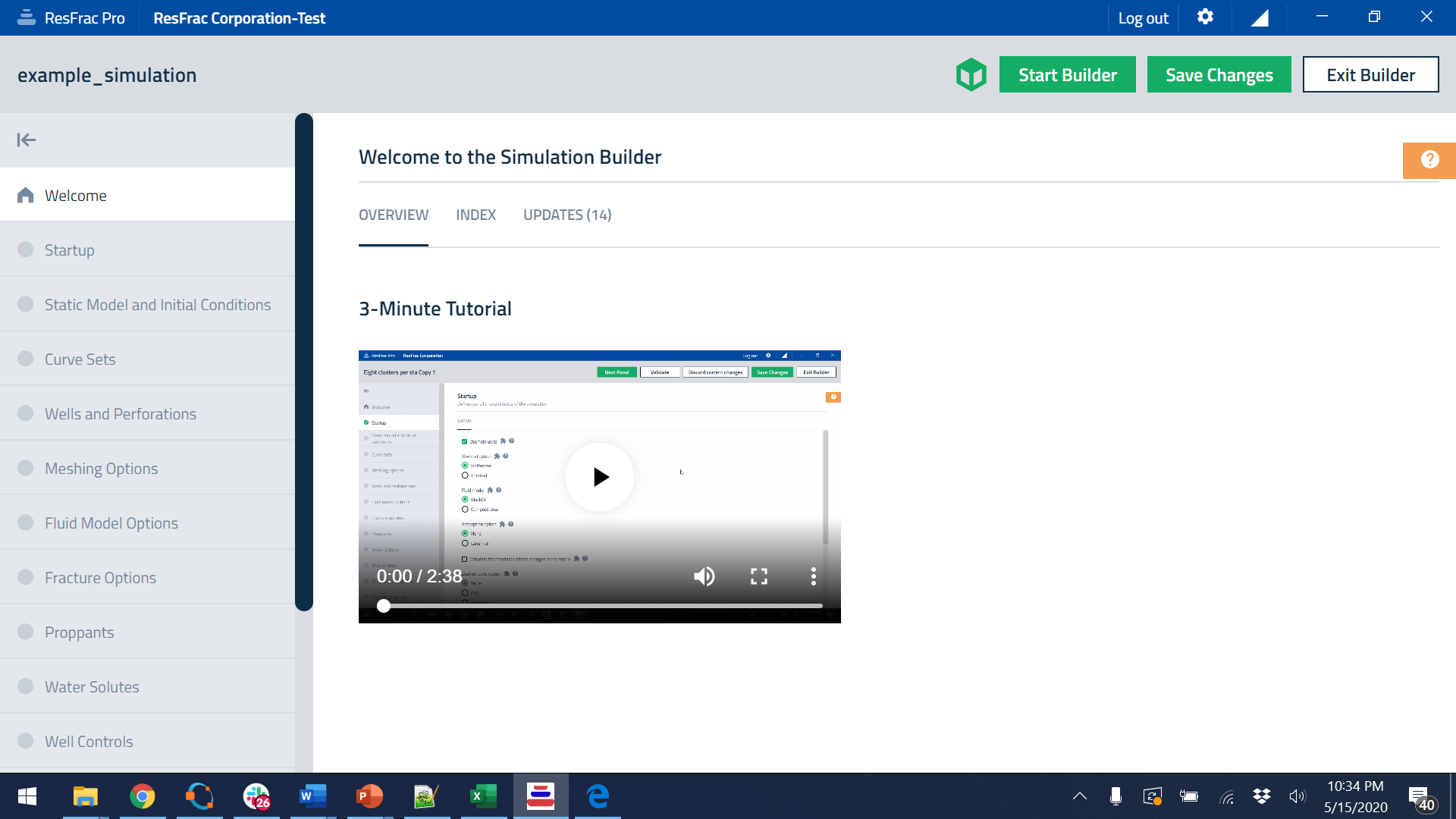
Task: Play the 3-Minute Tutorial video
Action: (x=600, y=476)
